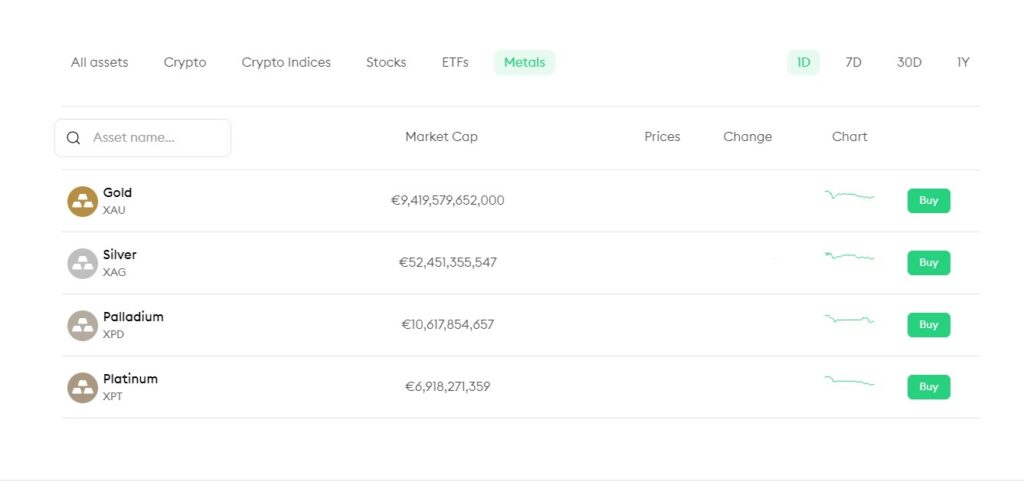The height and width of the screenshot is (486, 1024).
Task: Open the ETFs tab
Action: coord(455,63)
